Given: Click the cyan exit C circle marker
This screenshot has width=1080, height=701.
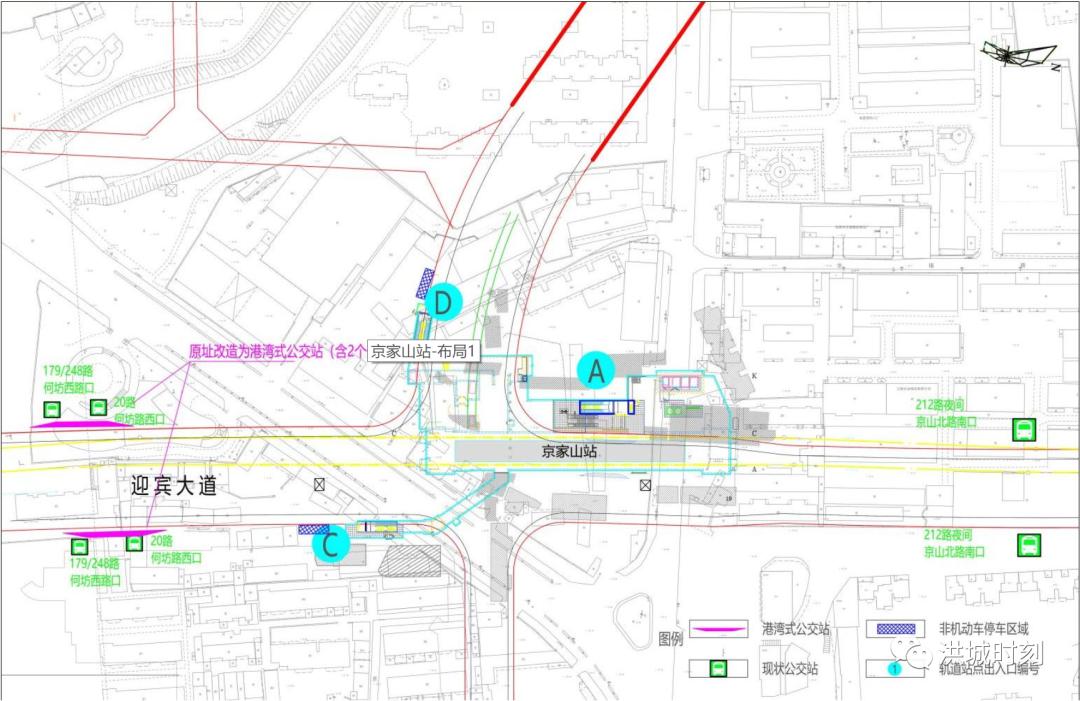Looking at the screenshot, I should pos(331,545).
